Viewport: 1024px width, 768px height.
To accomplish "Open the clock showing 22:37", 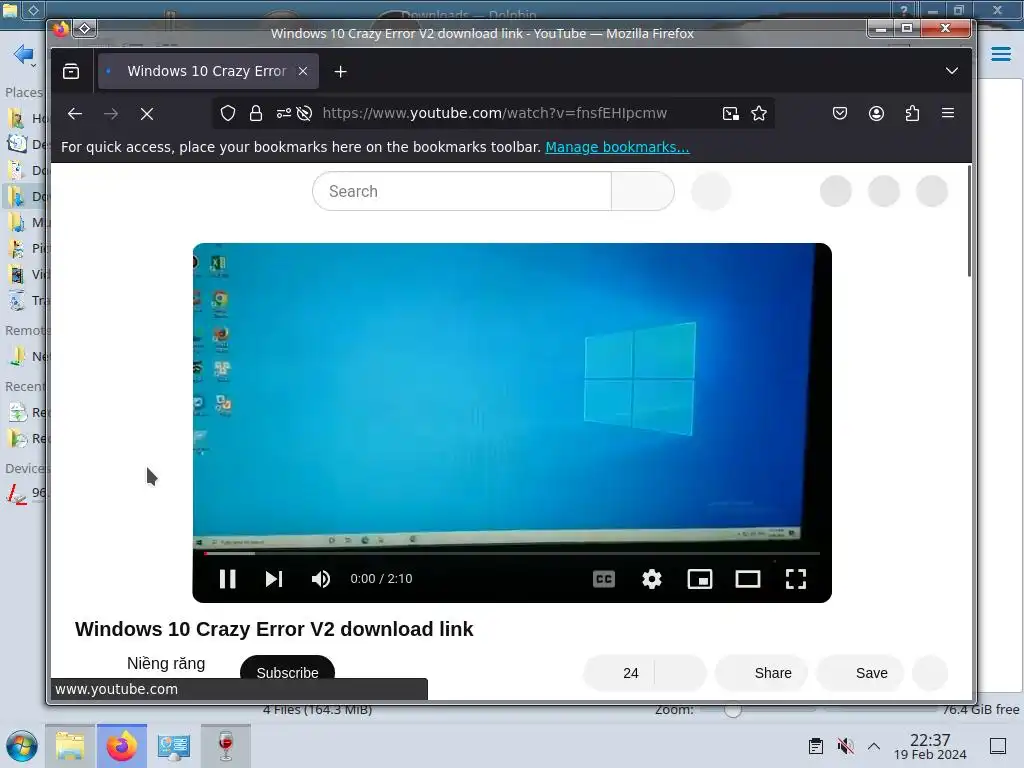I will [x=930, y=746].
